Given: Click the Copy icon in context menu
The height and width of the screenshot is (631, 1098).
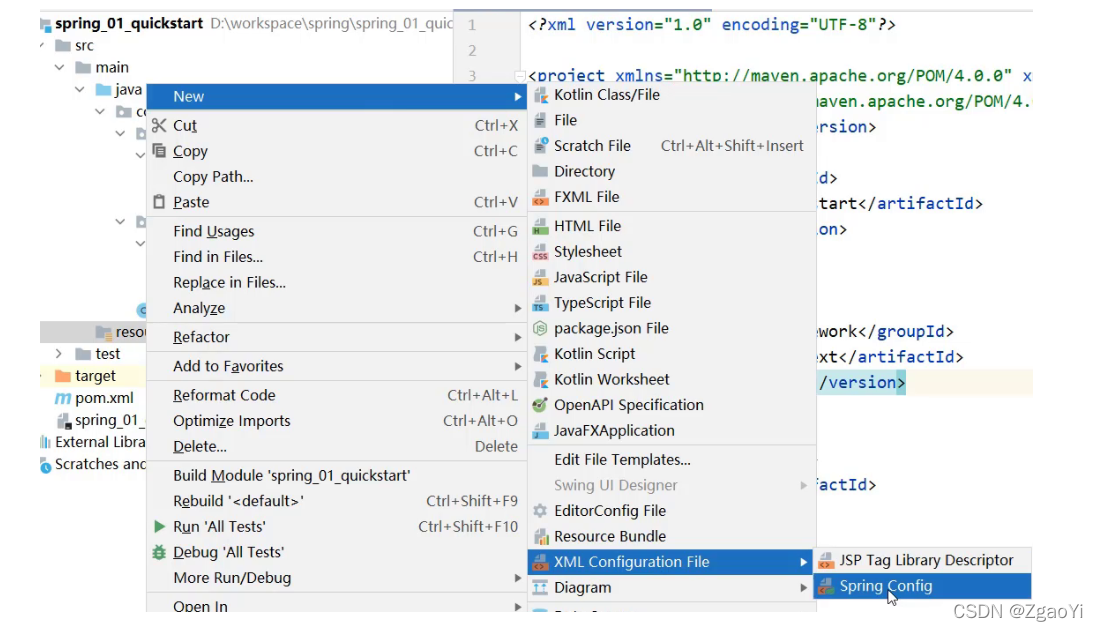Looking at the screenshot, I should 159,151.
